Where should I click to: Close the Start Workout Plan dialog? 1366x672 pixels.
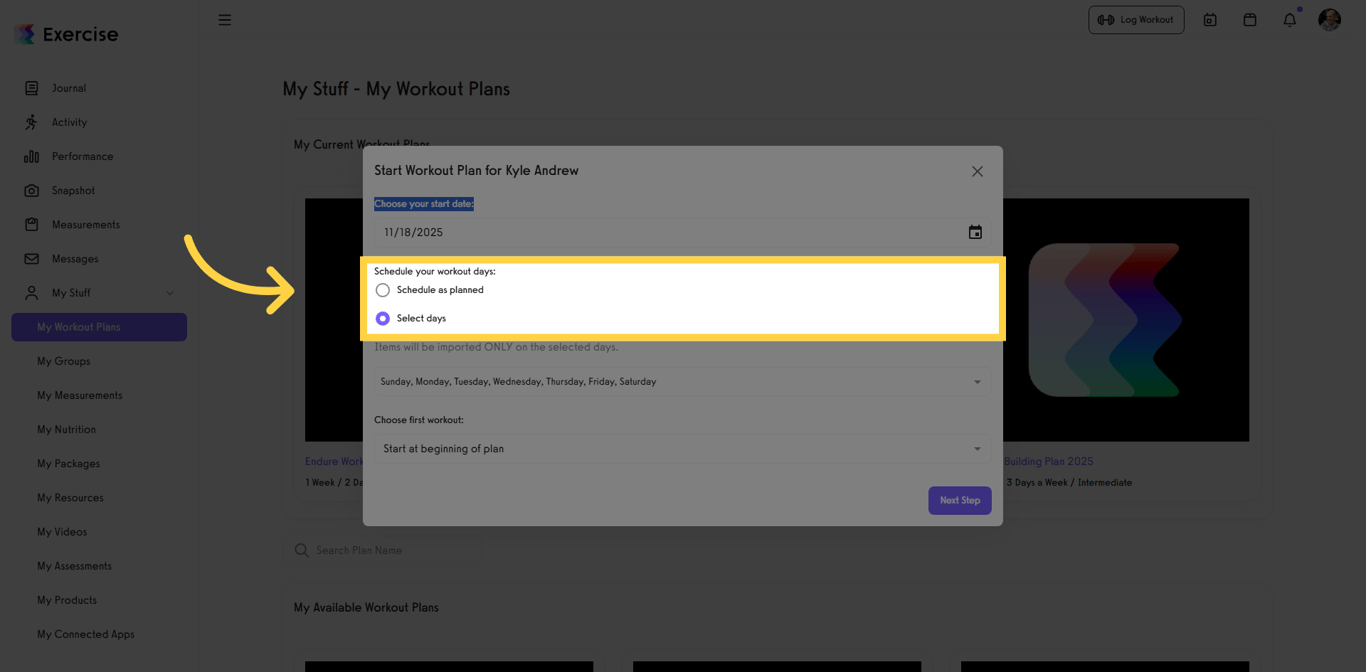tap(977, 172)
